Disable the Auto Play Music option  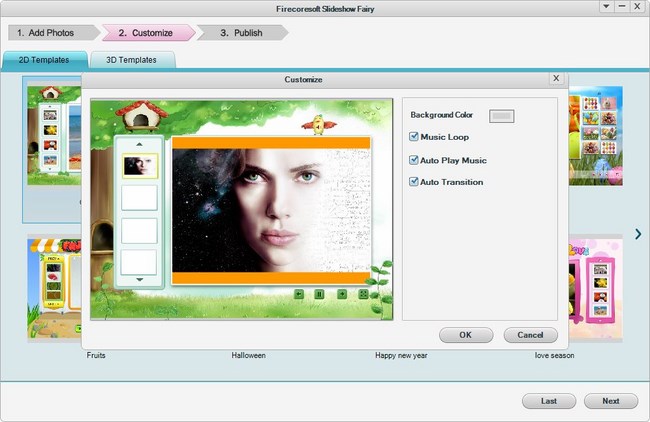[x=414, y=160]
